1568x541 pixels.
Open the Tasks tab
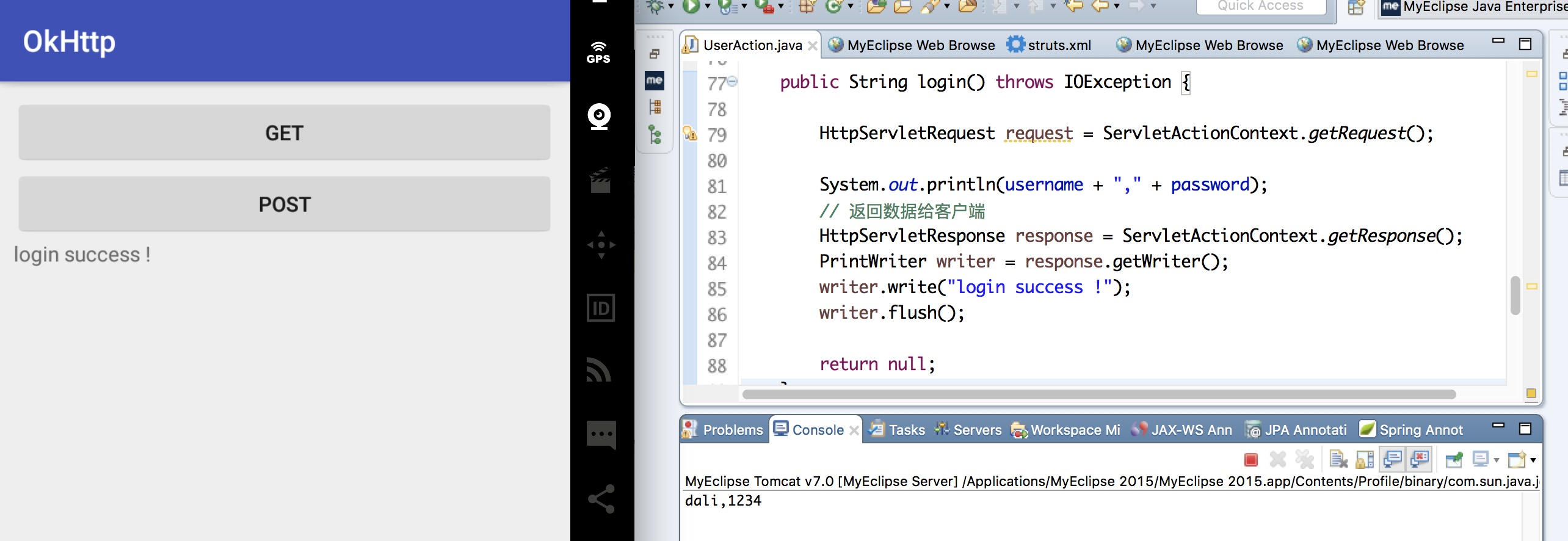(x=897, y=430)
